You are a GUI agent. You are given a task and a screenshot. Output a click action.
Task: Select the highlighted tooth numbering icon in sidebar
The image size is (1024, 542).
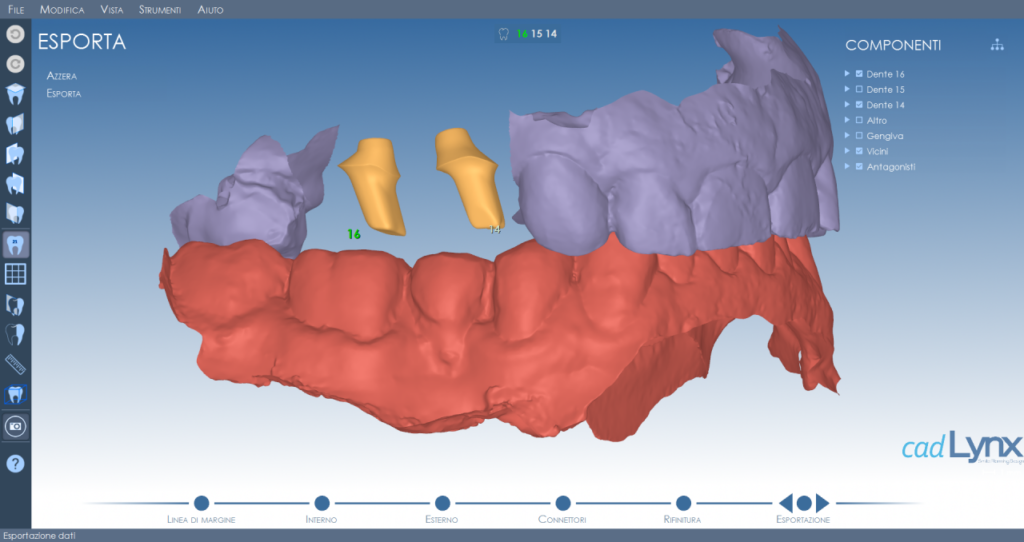pos(15,245)
